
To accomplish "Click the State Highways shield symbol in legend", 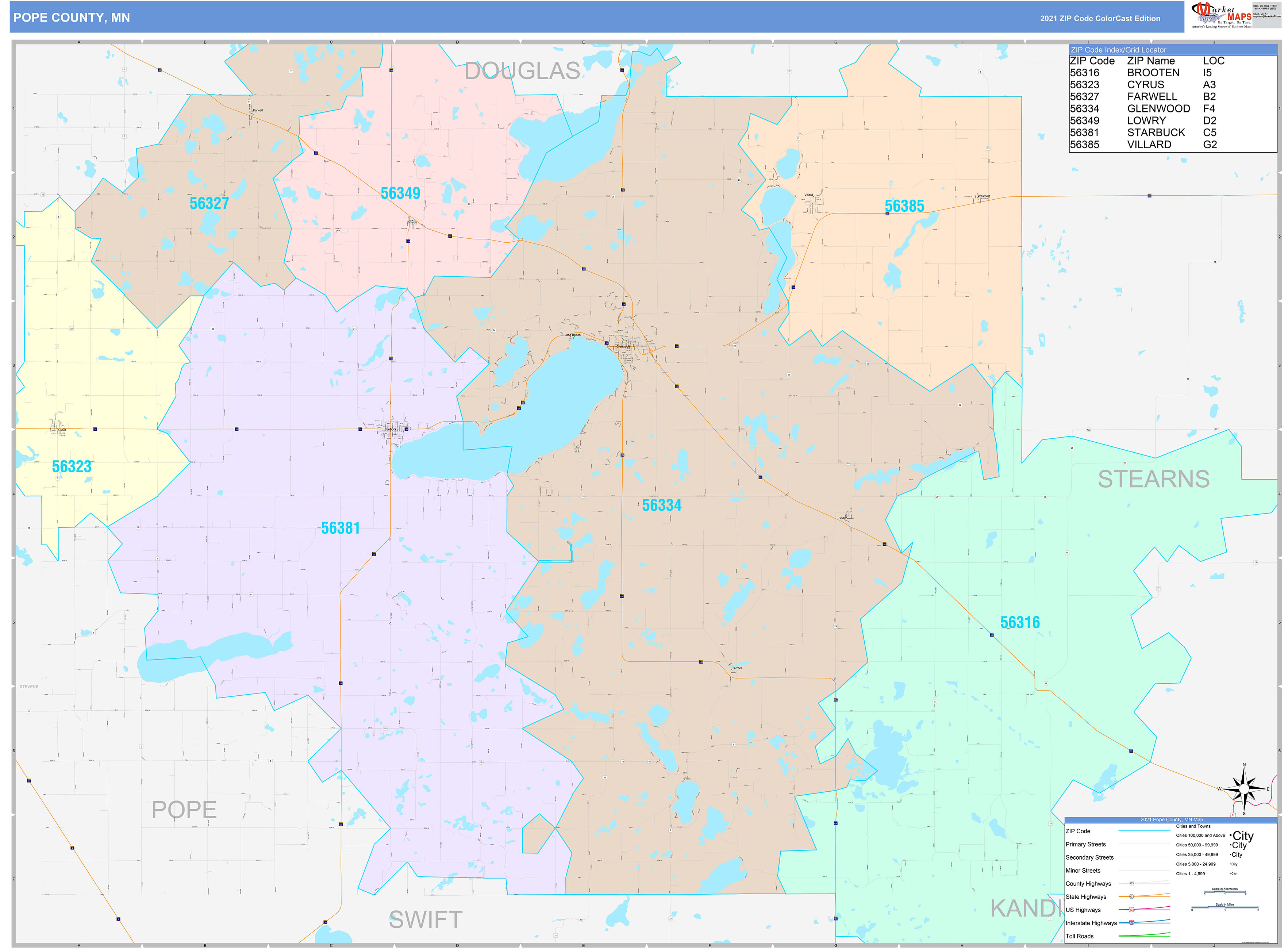I will [1131, 897].
